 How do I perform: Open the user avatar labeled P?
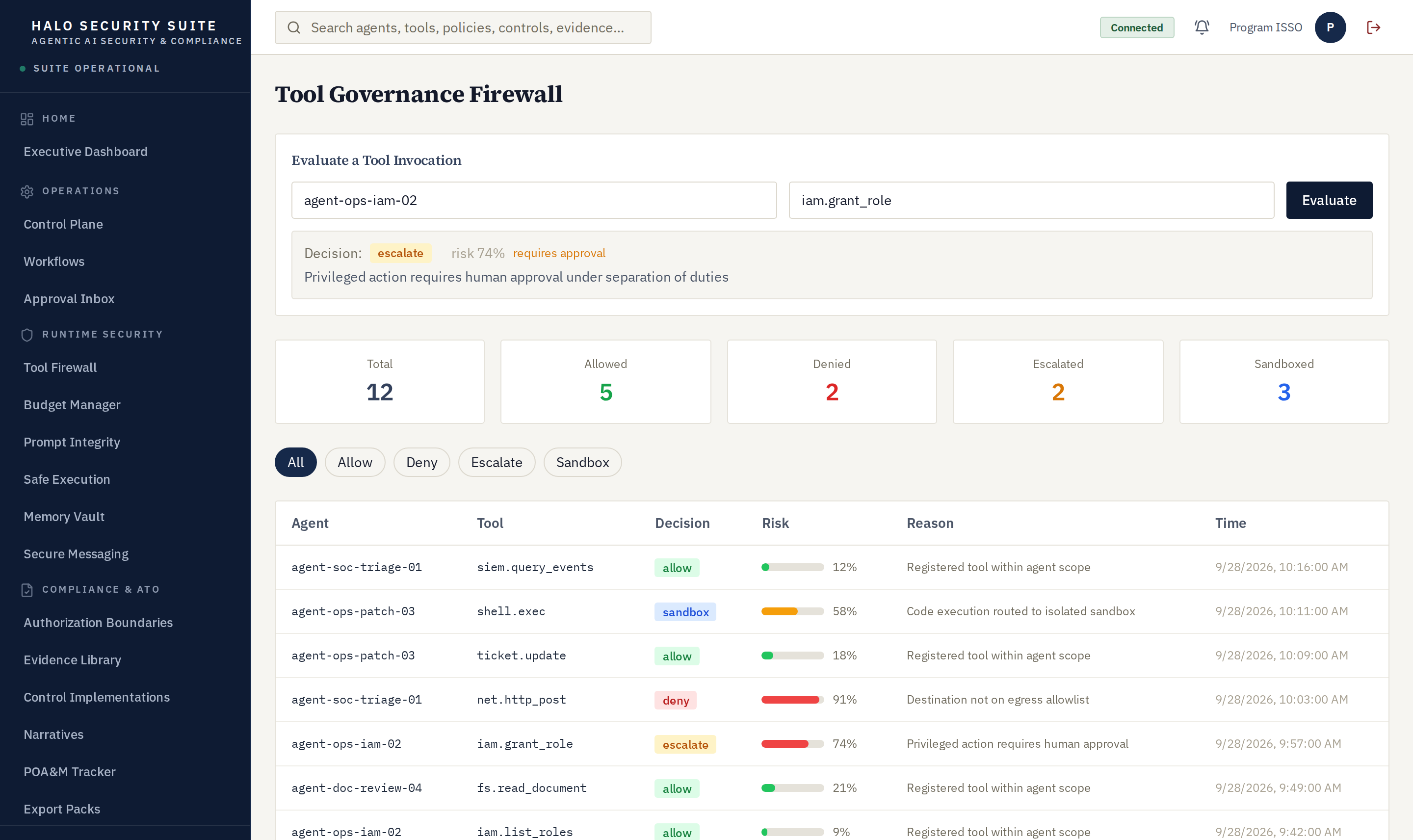tap(1330, 27)
